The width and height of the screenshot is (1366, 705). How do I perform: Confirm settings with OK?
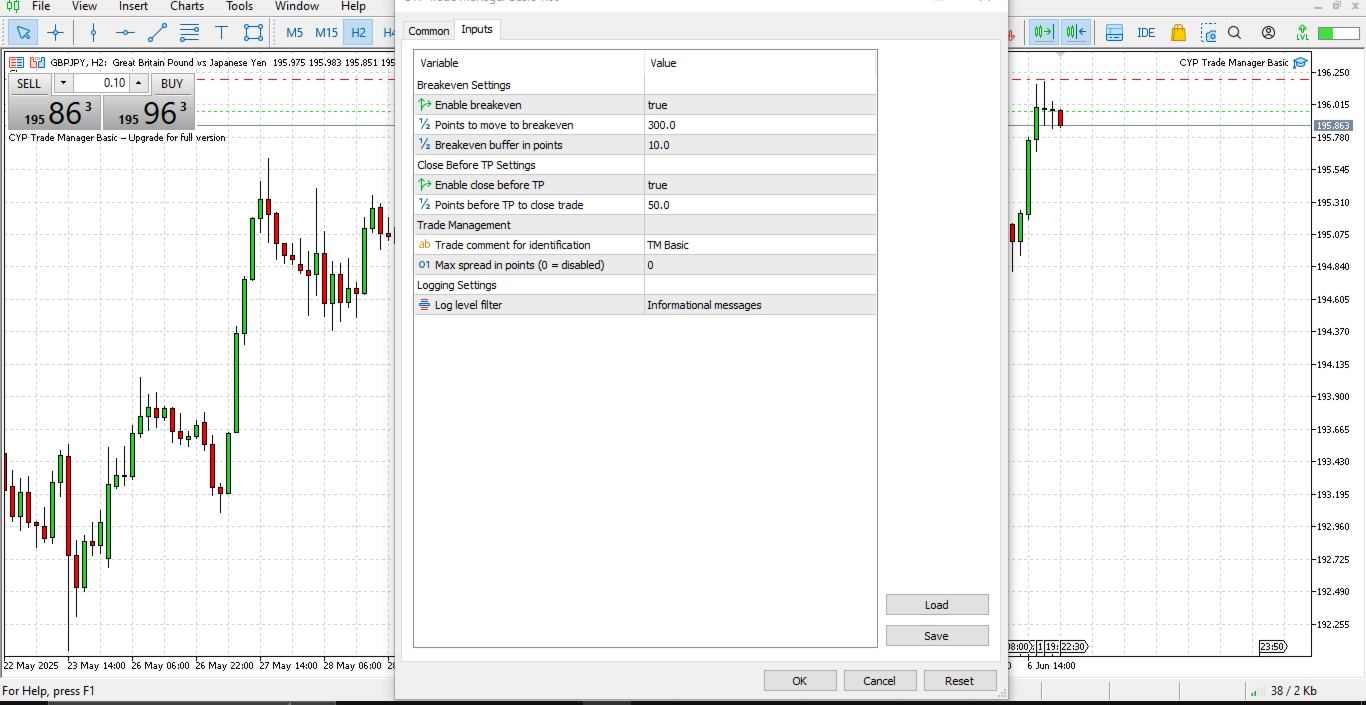(x=800, y=681)
